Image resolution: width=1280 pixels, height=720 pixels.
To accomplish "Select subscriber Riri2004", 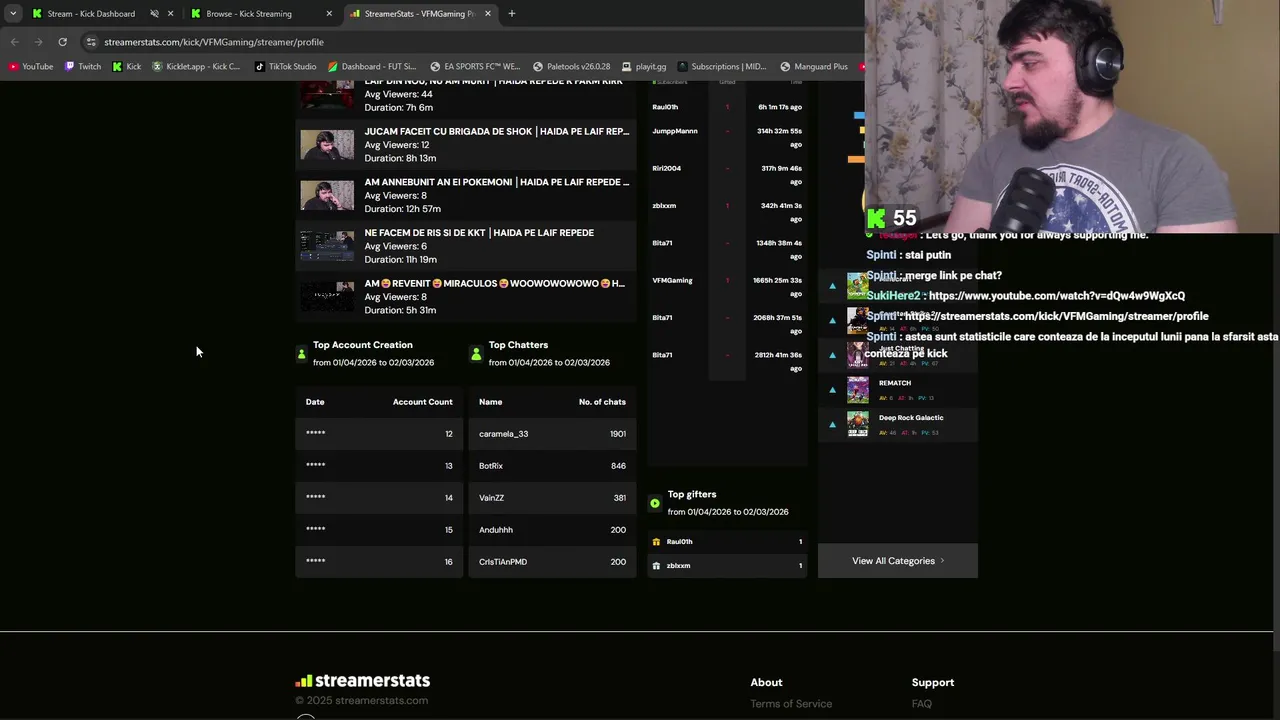I will 666,168.
